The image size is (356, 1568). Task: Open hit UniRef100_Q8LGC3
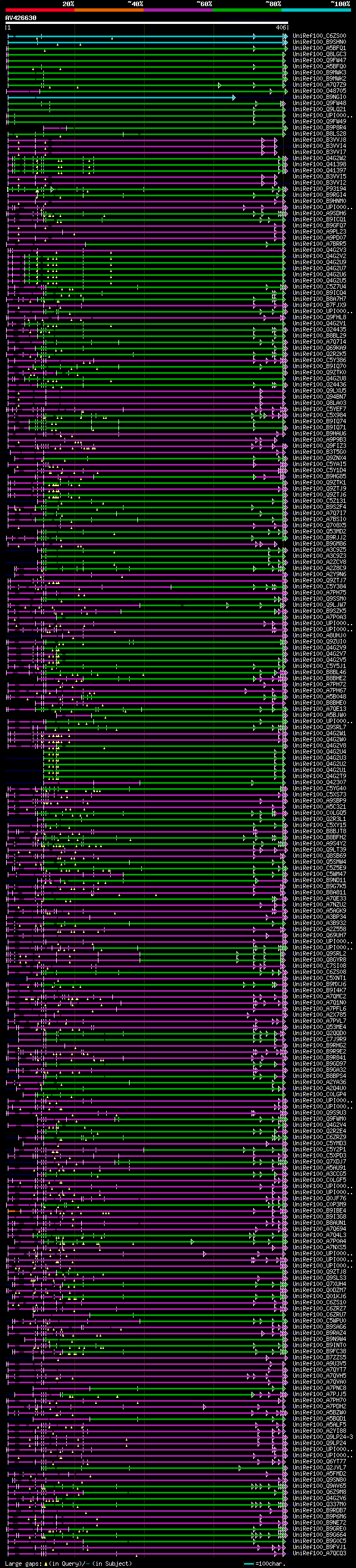319,55
